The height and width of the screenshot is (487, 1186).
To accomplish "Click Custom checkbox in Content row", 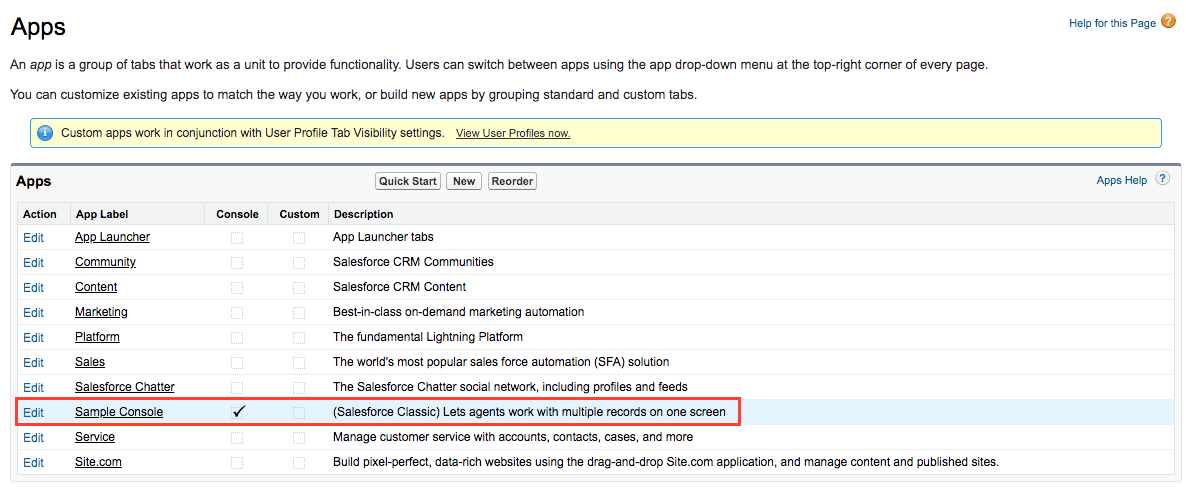I will pos(299,288).
